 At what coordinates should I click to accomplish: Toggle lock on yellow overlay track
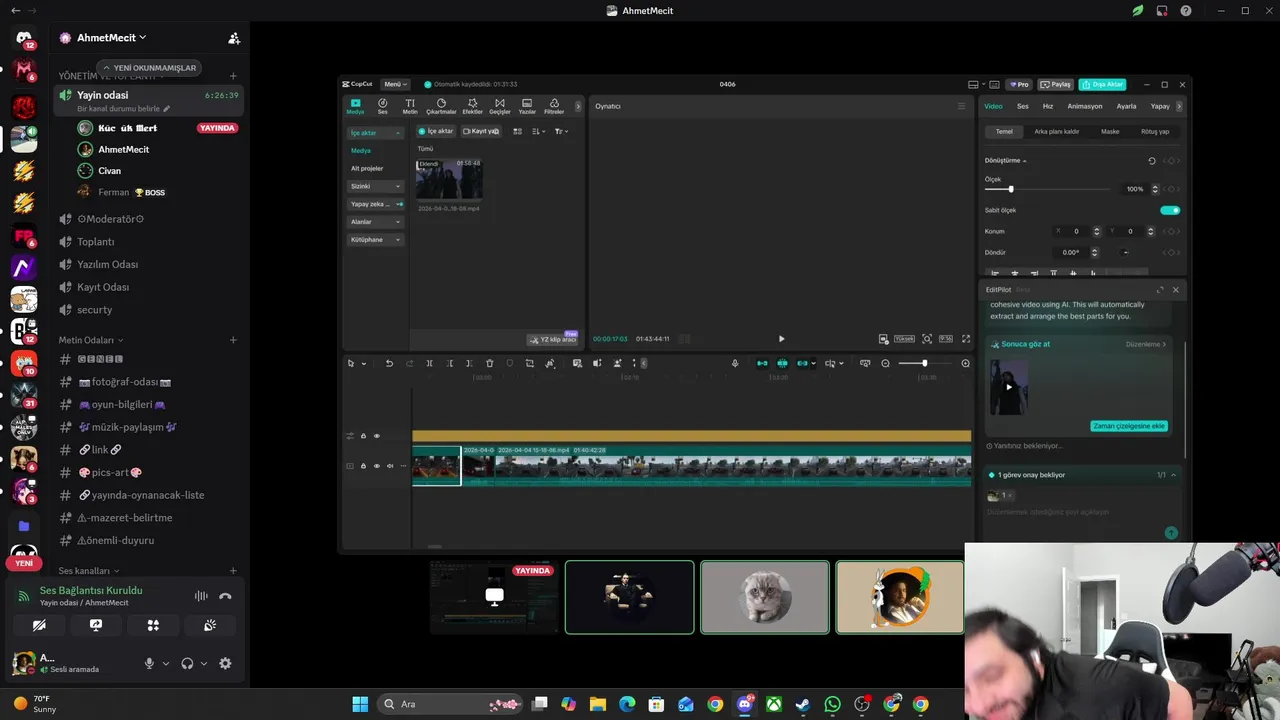click(x=363, y=436)
